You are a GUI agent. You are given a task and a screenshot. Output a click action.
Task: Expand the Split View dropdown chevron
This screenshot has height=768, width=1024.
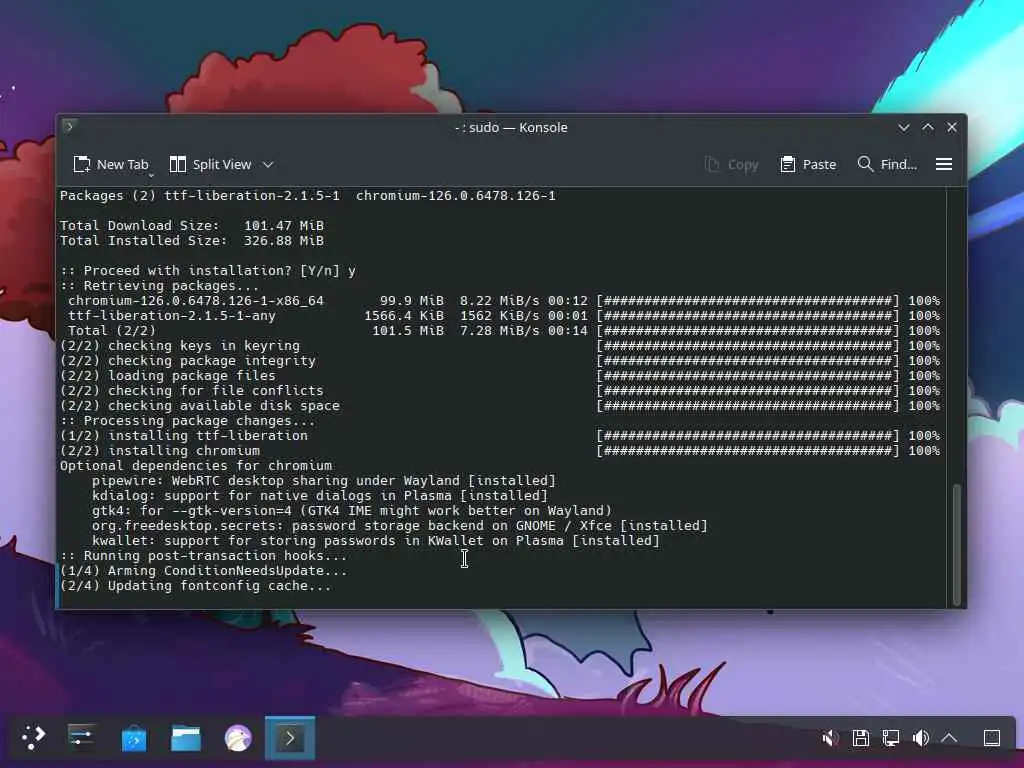pyautogui.click(x=268, y=165)
